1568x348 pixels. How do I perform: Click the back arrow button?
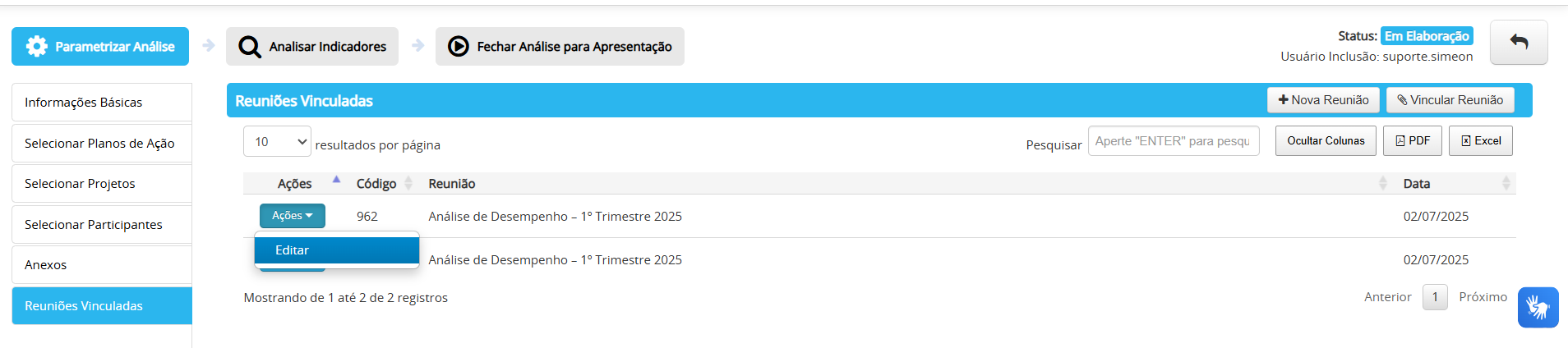[x=1519, y=43]
